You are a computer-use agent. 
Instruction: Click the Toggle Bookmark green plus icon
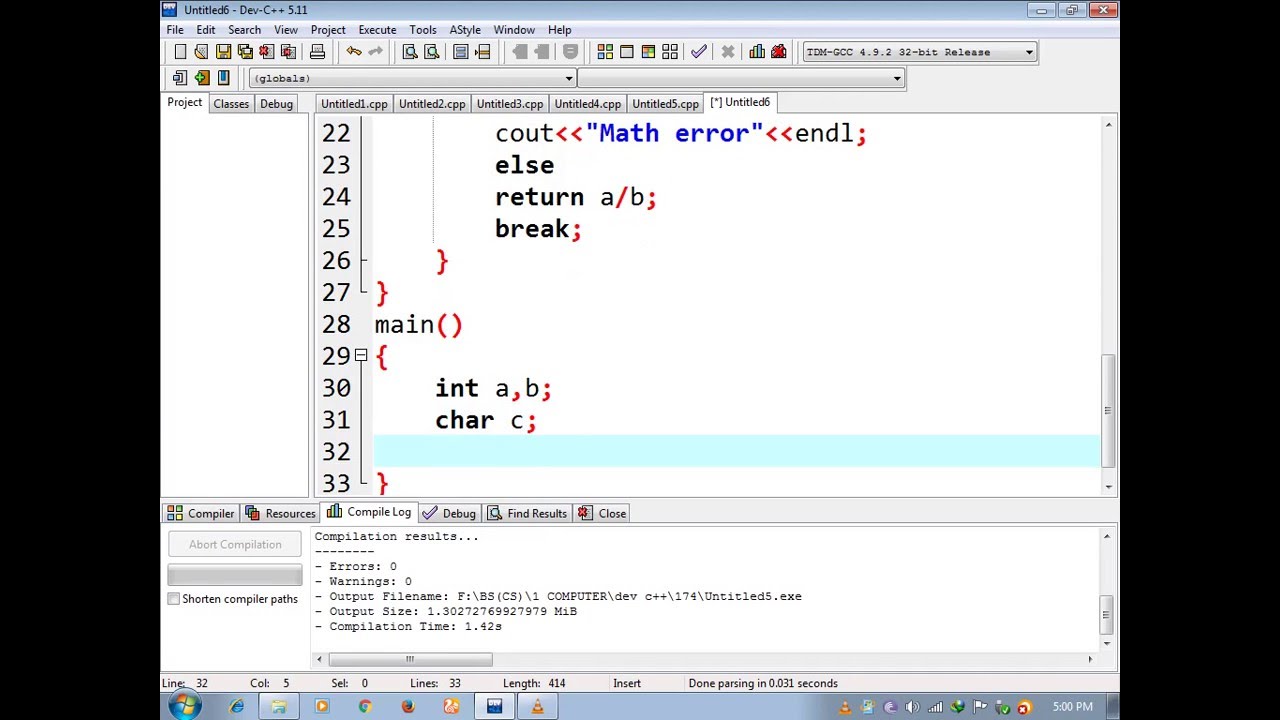[x=201, y=78]
